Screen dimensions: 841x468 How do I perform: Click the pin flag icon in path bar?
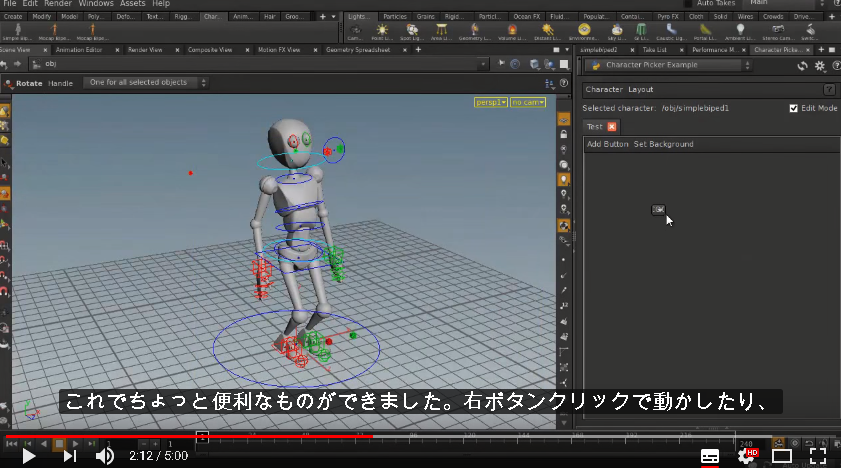click(x=501, y=64)
